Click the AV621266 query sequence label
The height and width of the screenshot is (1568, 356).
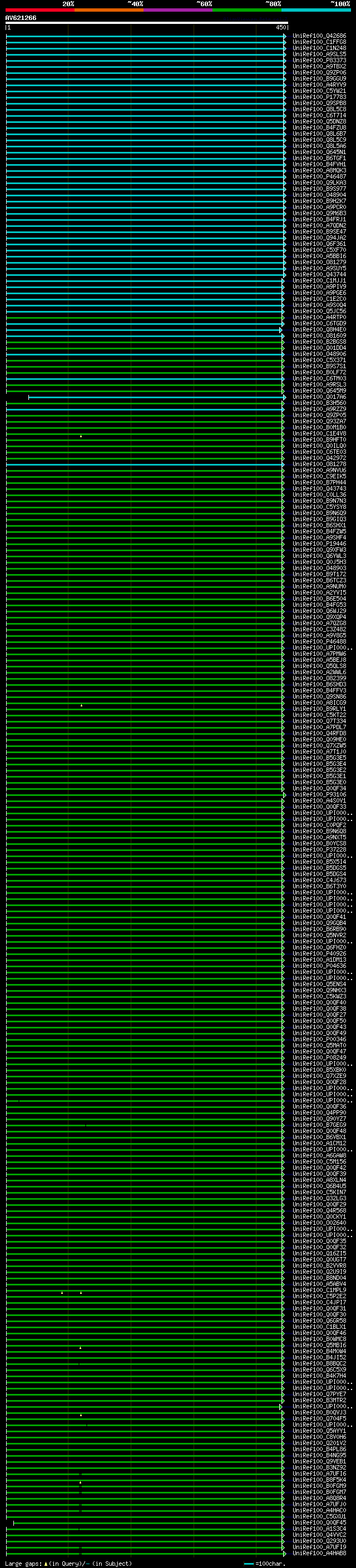[21, 18]
